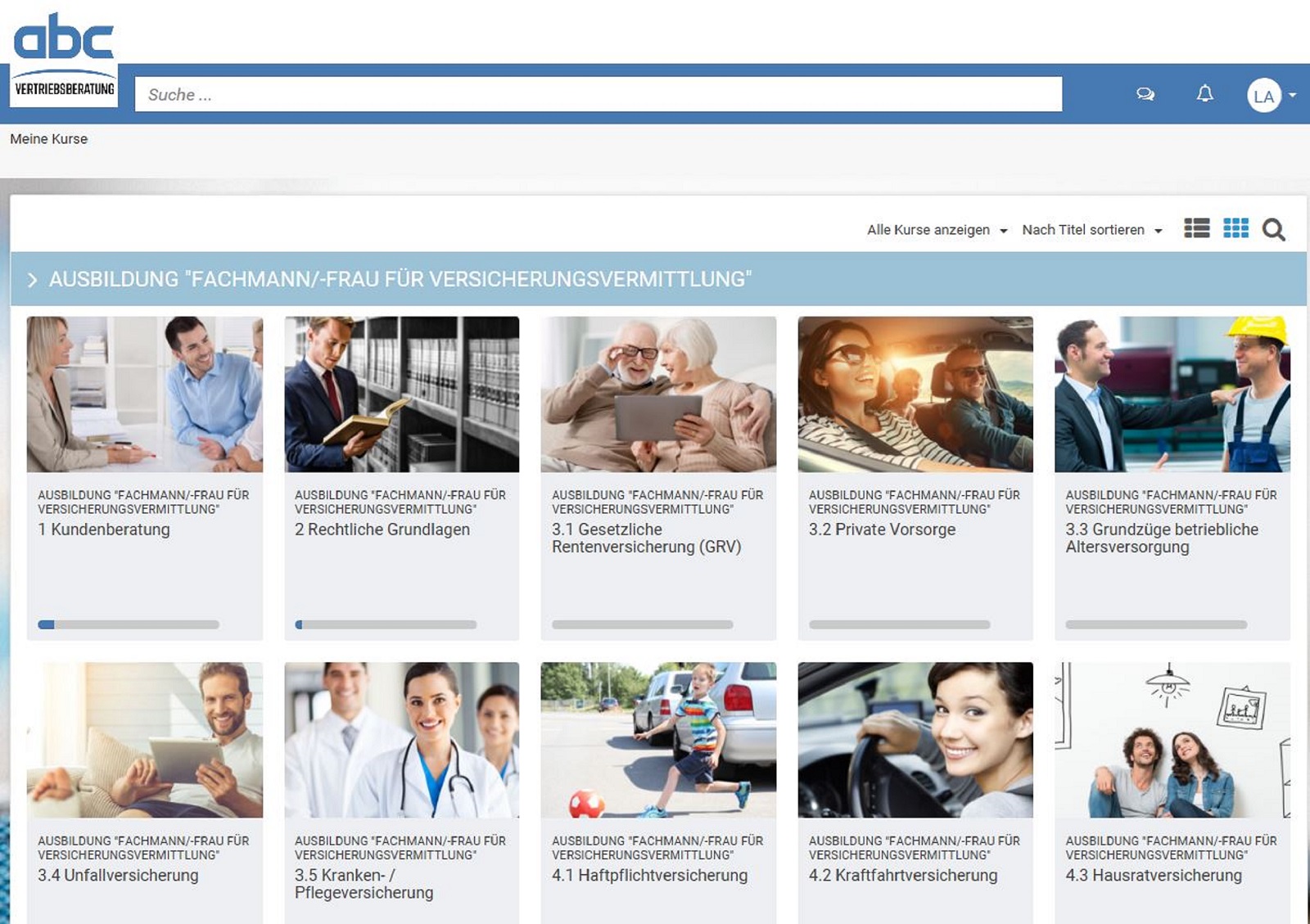Screen dimensions: 1310x924
Task: Click the category label above Kundenberatung
Action: click(143, 502)
